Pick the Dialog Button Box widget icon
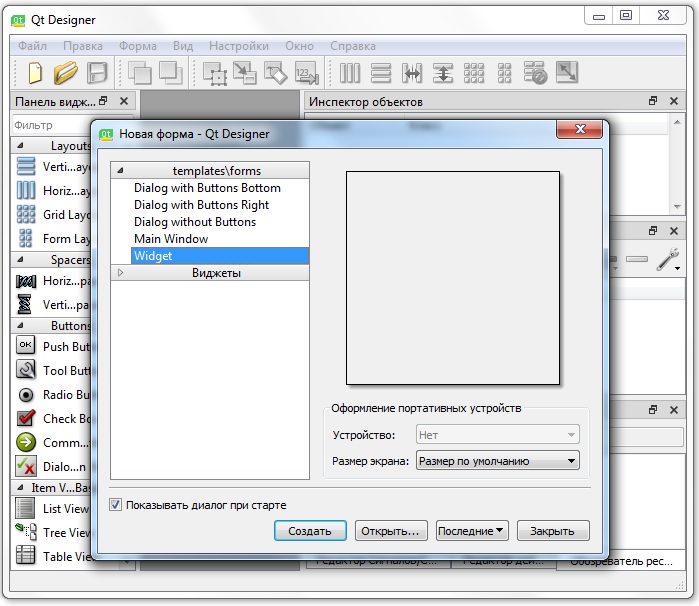The height and width of the screenshot is (606, 699). tap(26, 466)
